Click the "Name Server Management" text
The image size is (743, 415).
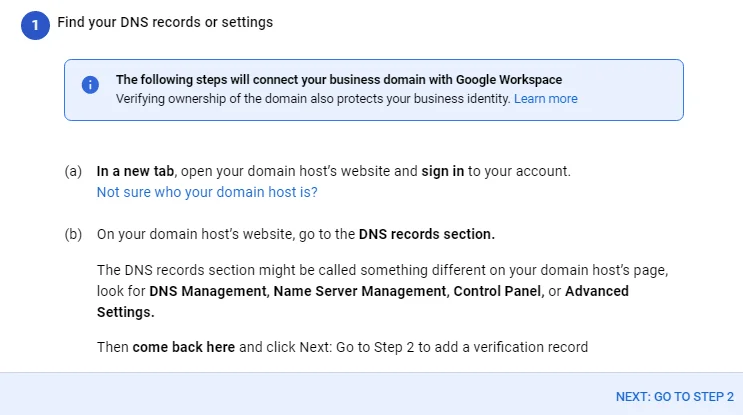click(360, 291)
